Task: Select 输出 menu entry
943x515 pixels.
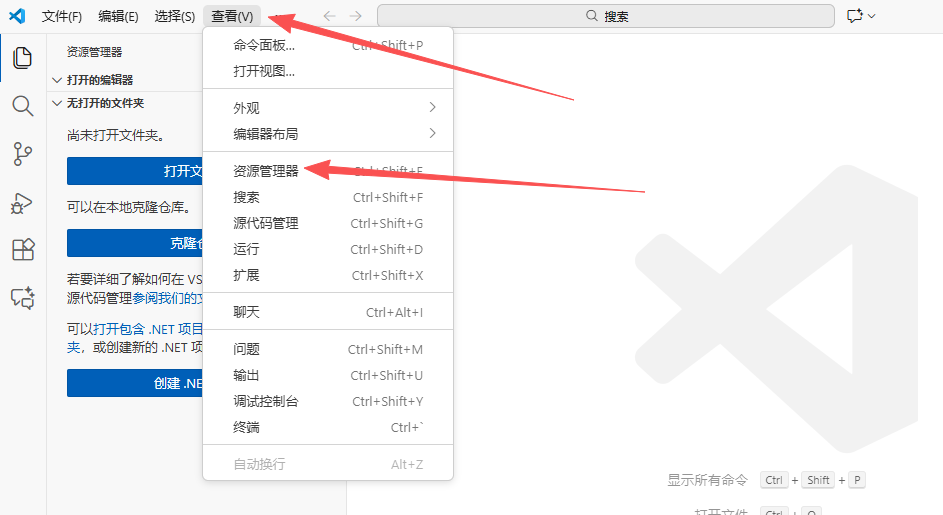Action: point(328,375)
